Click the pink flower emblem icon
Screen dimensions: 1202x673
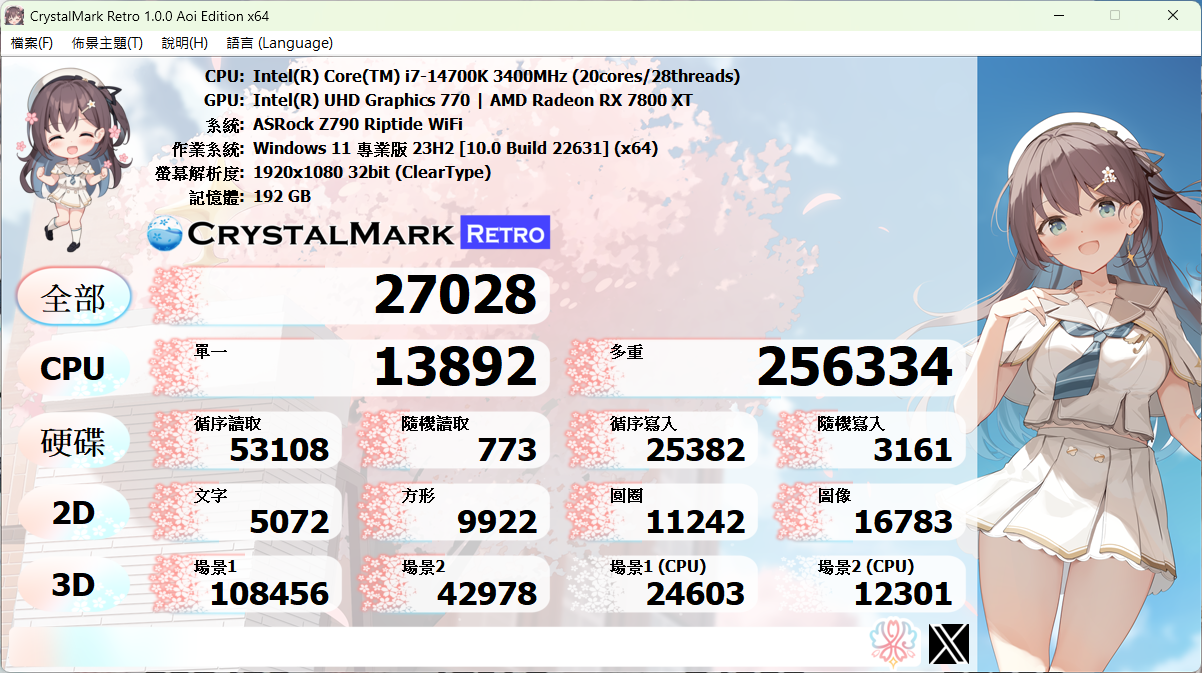point(892,644)
